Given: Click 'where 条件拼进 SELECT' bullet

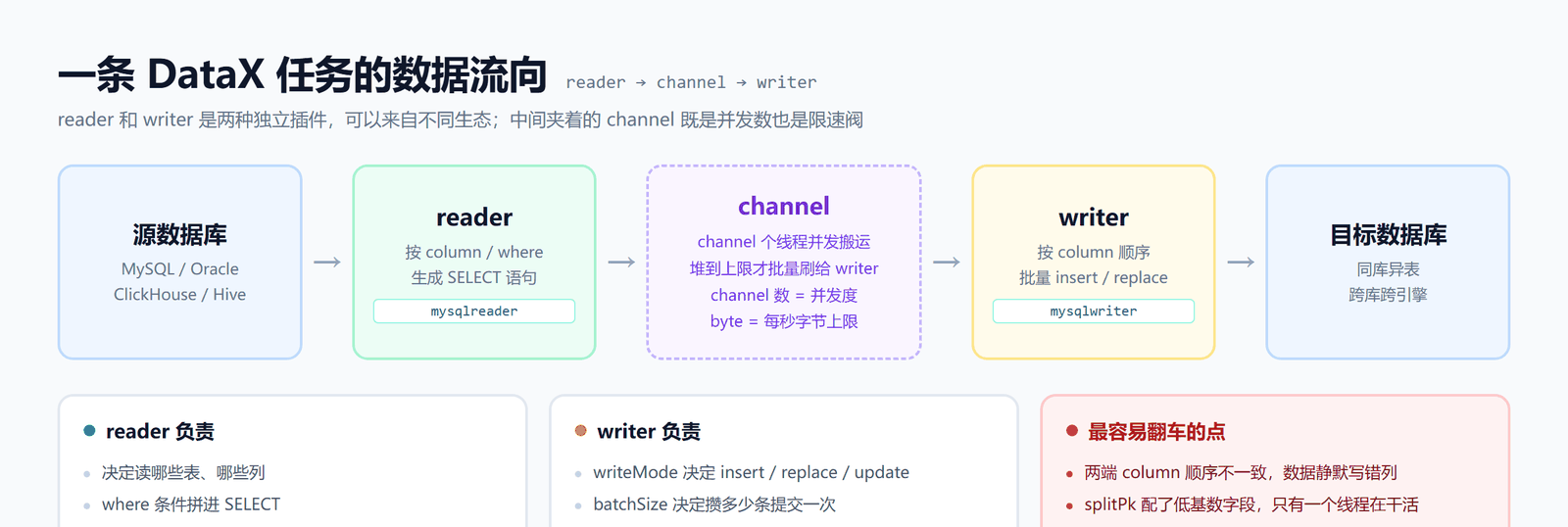Looking at the screenshot, I should (191, 504).
